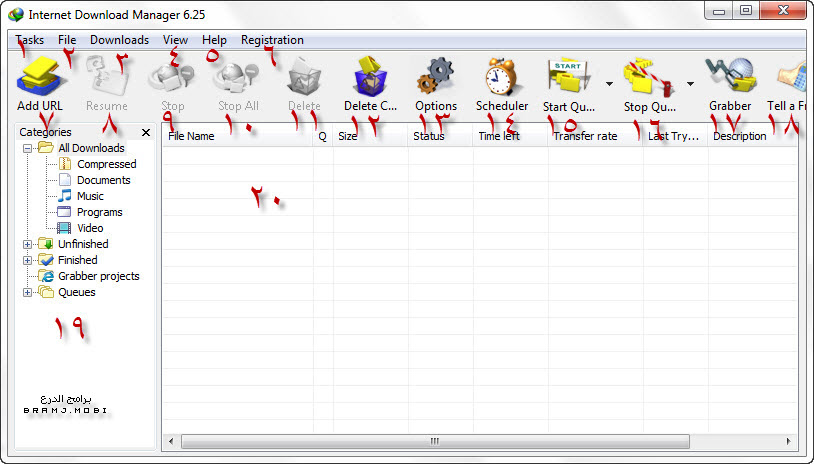This screenshot has width=814, height=464.
Task: Open the Downloads menu
Action: (119, 40)
